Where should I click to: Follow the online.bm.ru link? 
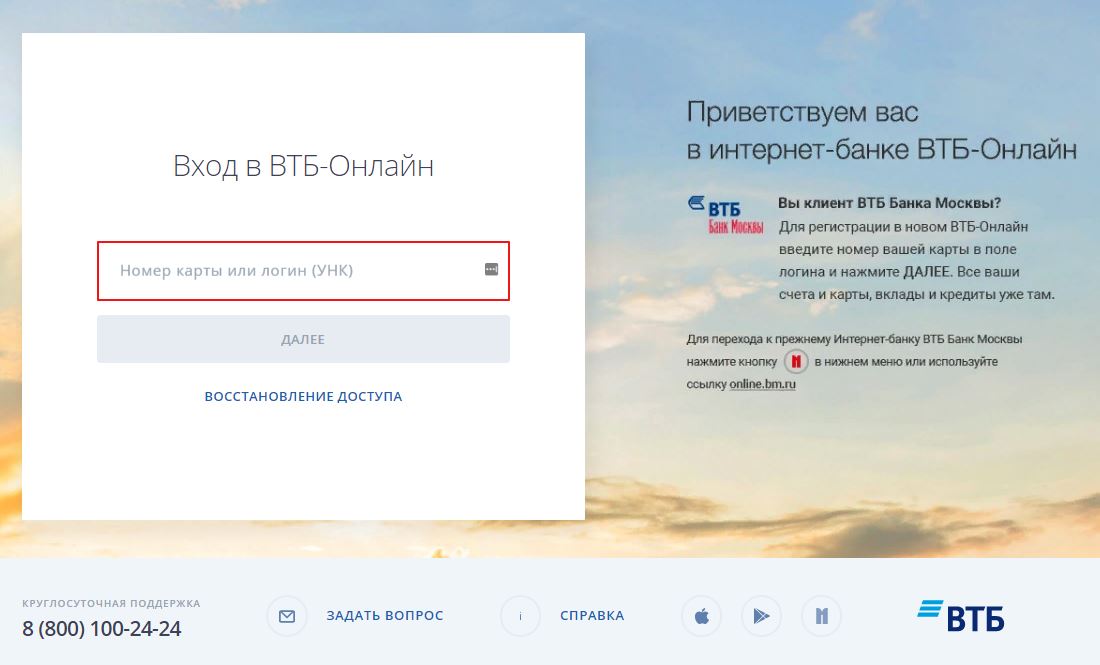763,384
